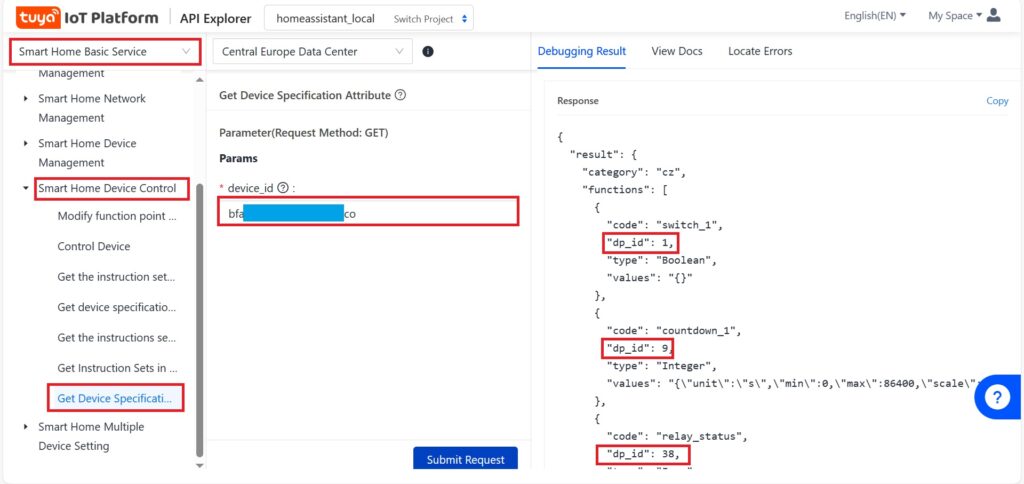
Task: Click the "category": "cz" line
Action: pos(633,172)
